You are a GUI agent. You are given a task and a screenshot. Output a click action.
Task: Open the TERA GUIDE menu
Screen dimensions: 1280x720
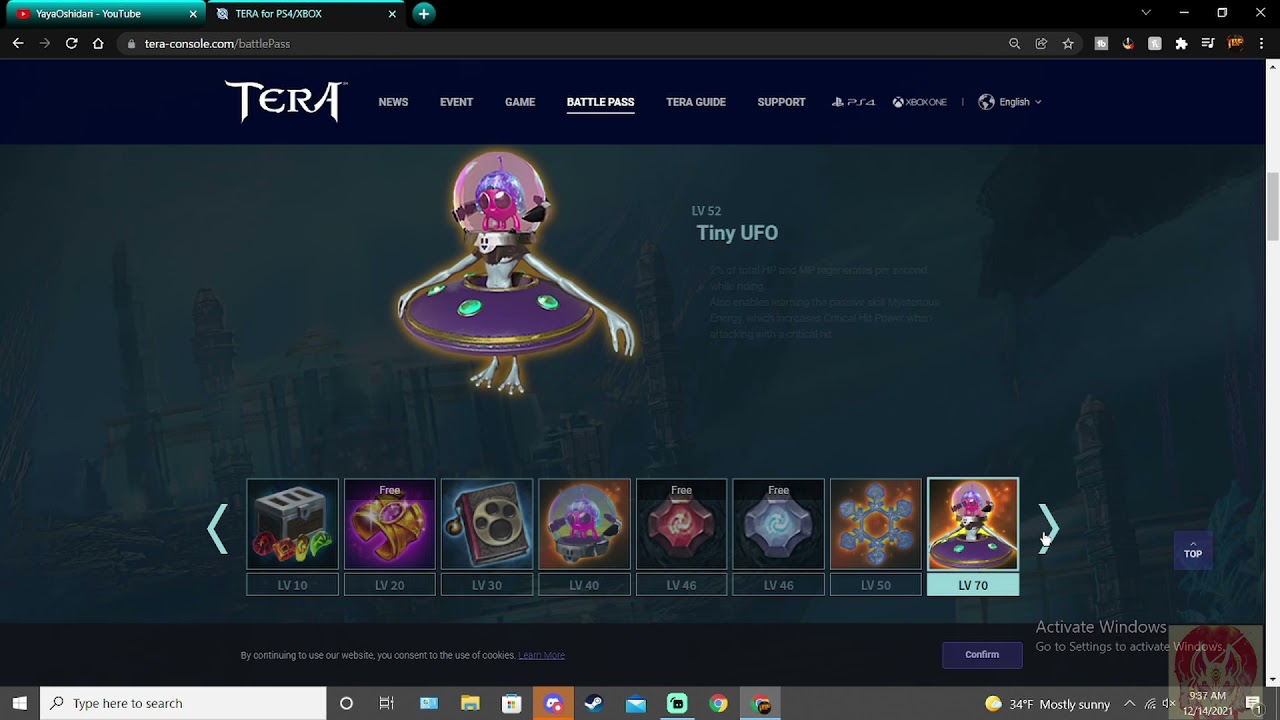(x=696, y=102)
